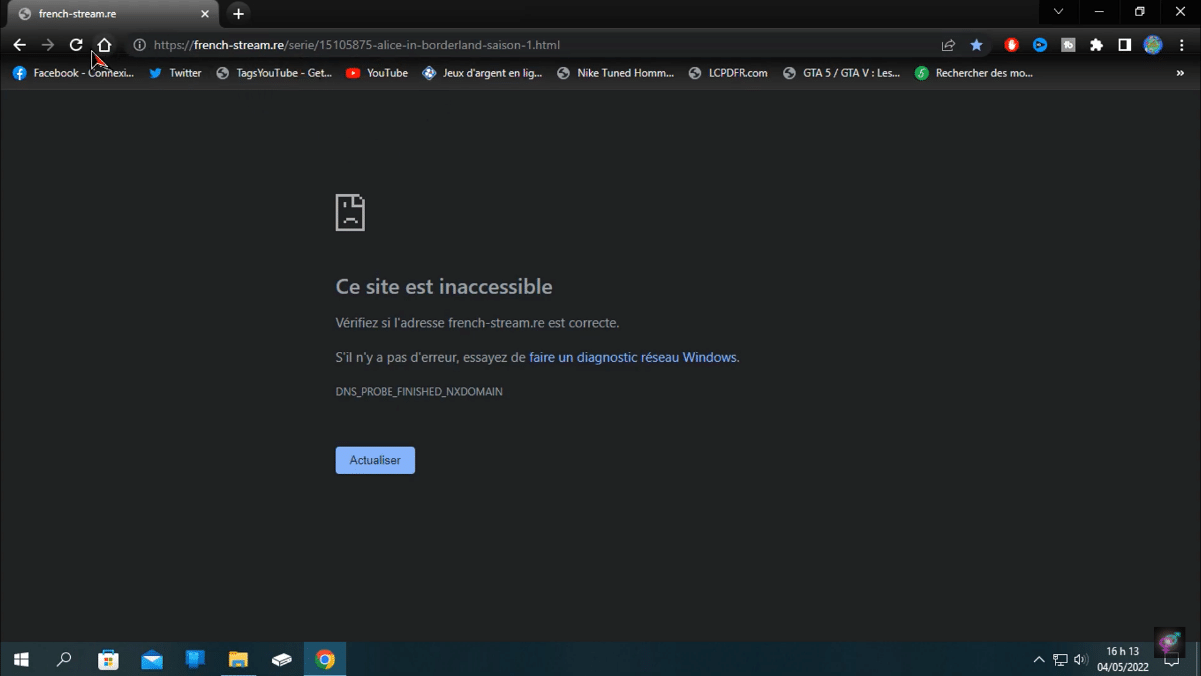Reload the page with the refresh icon
Viewport: 1201px width, 676px height.
pyautogui.click(x=76, y=45)
